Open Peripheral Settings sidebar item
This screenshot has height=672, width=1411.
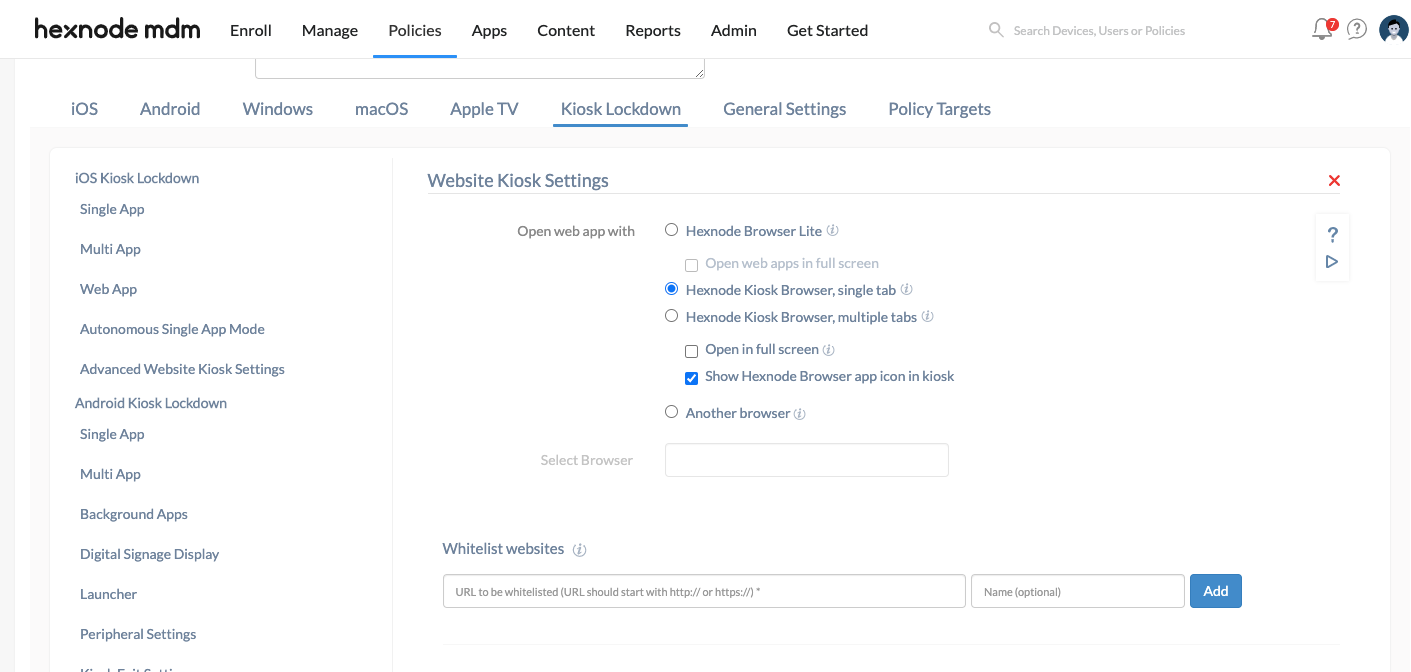coord(138,634)
